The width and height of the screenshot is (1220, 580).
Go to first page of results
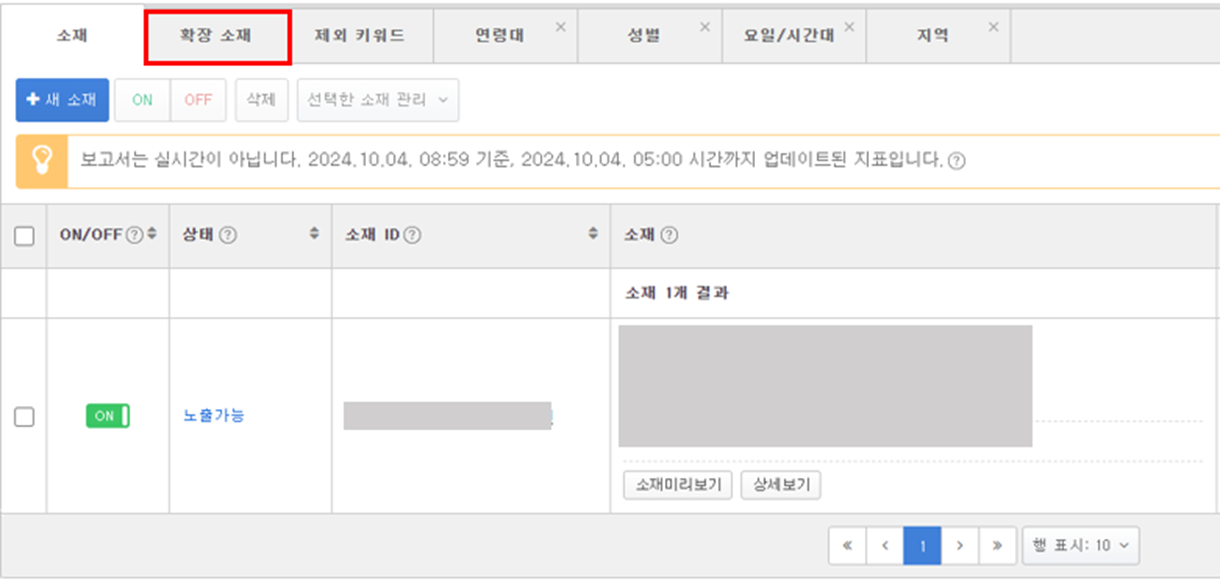(848, 546)
